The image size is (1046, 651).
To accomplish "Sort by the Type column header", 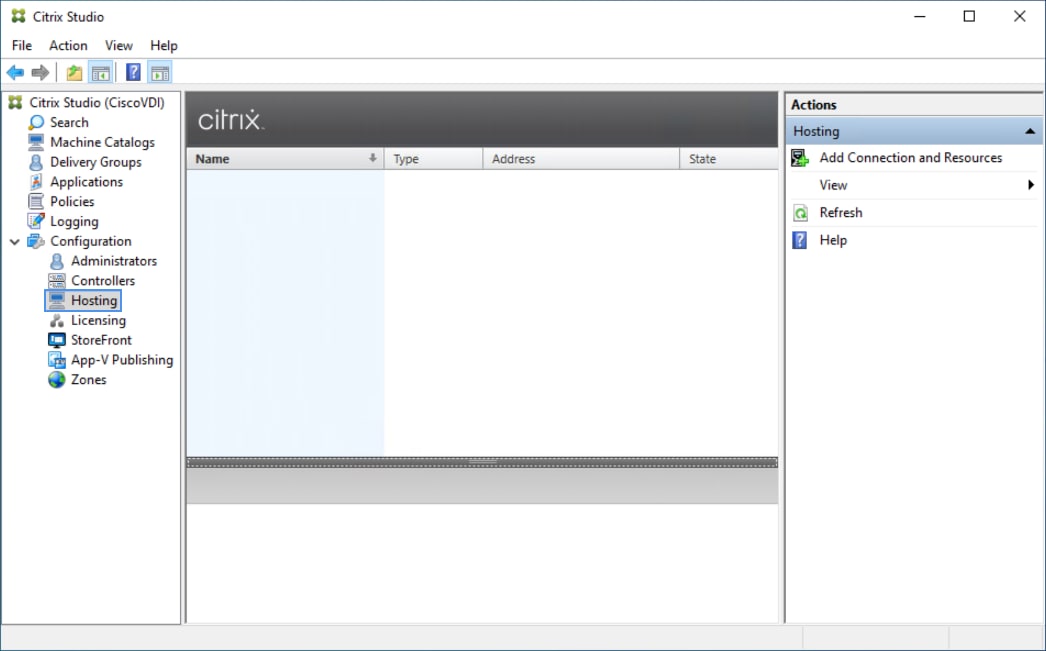I will coord(434,159).
